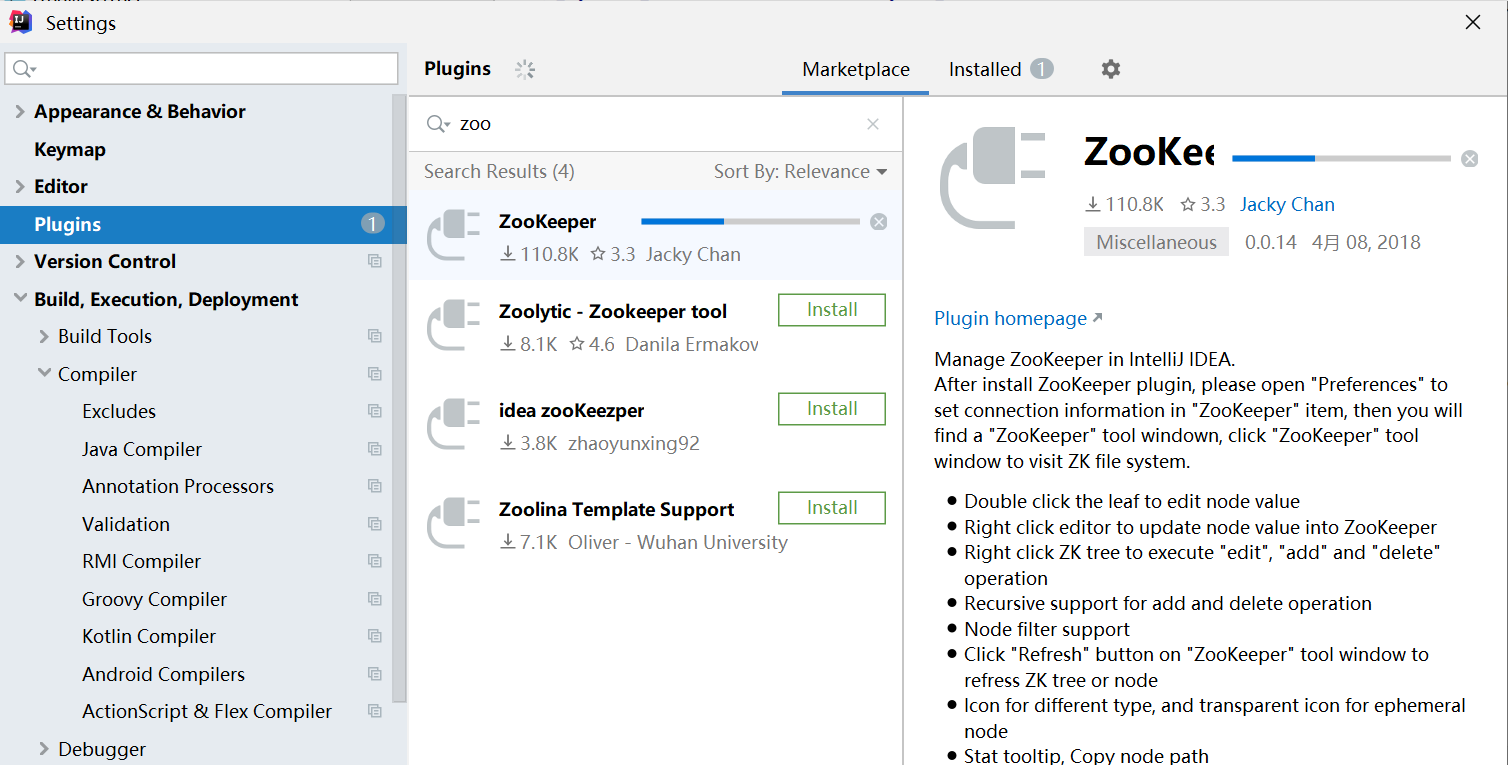Select Plugins in settings tree
The width and height of the screenshot is (1508, 765).
click(203, 224)
